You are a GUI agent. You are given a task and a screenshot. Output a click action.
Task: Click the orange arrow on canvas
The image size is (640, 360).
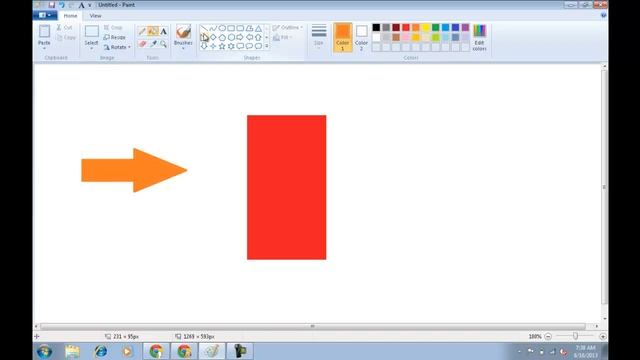point(134,170)
